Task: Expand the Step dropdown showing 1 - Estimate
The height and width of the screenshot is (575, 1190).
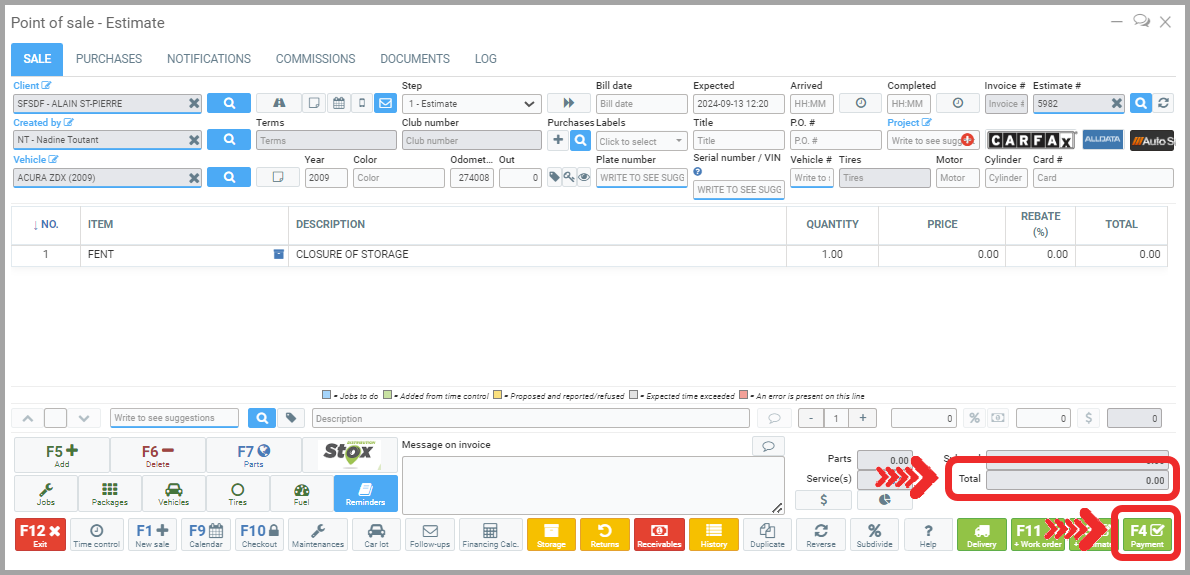Action: (x=471, y=104)
